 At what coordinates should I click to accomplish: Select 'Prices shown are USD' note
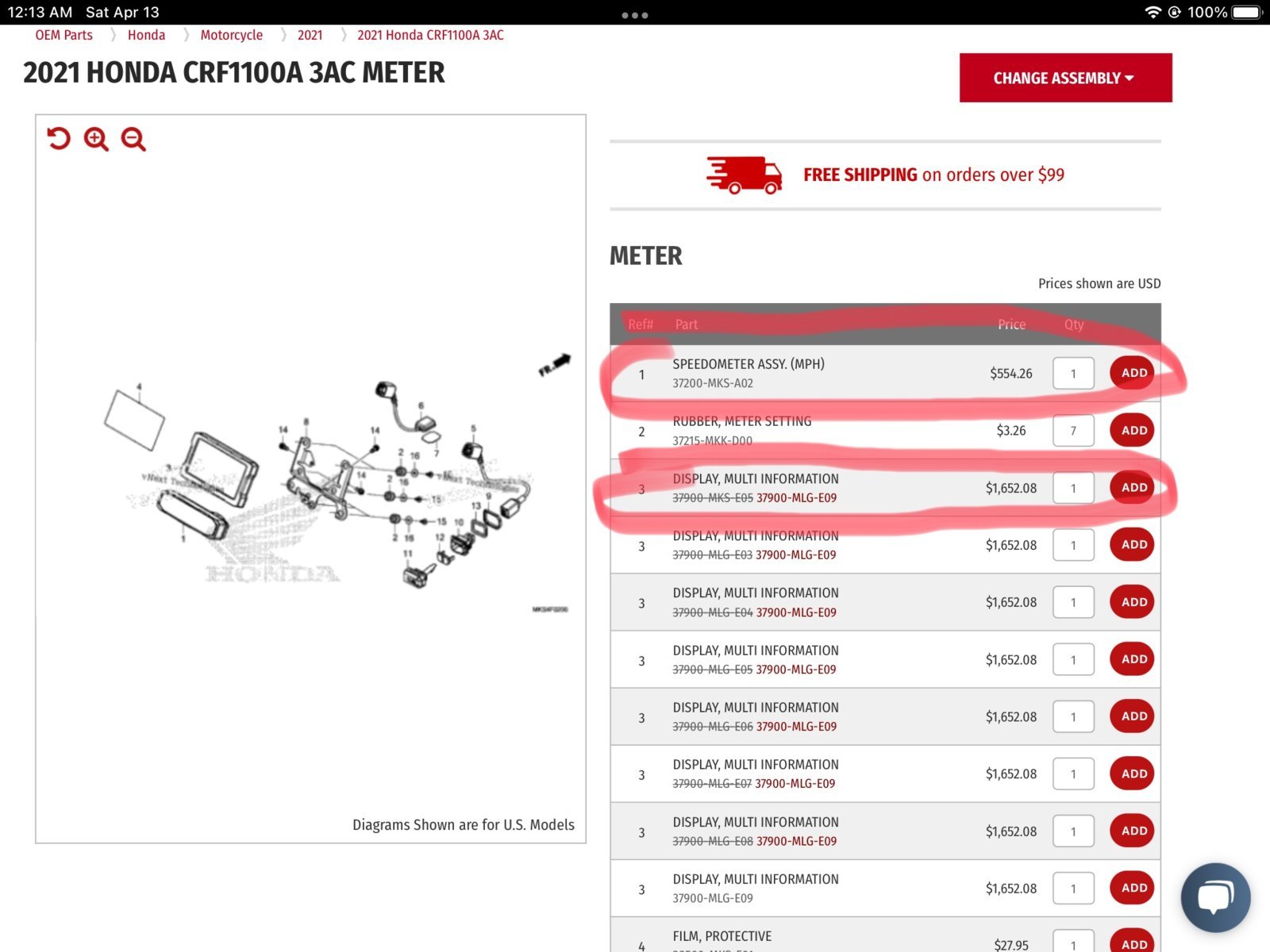pyautogui.click(x=1099, y=283)
